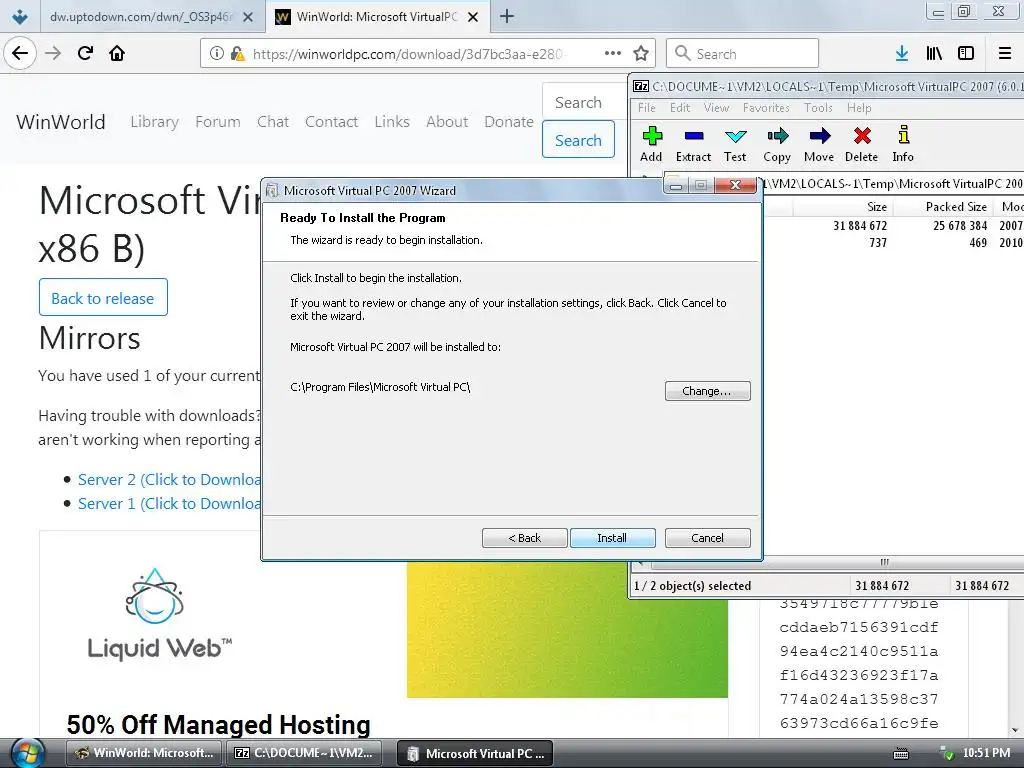Open a new Firefox tab

[x=507, y=16]
